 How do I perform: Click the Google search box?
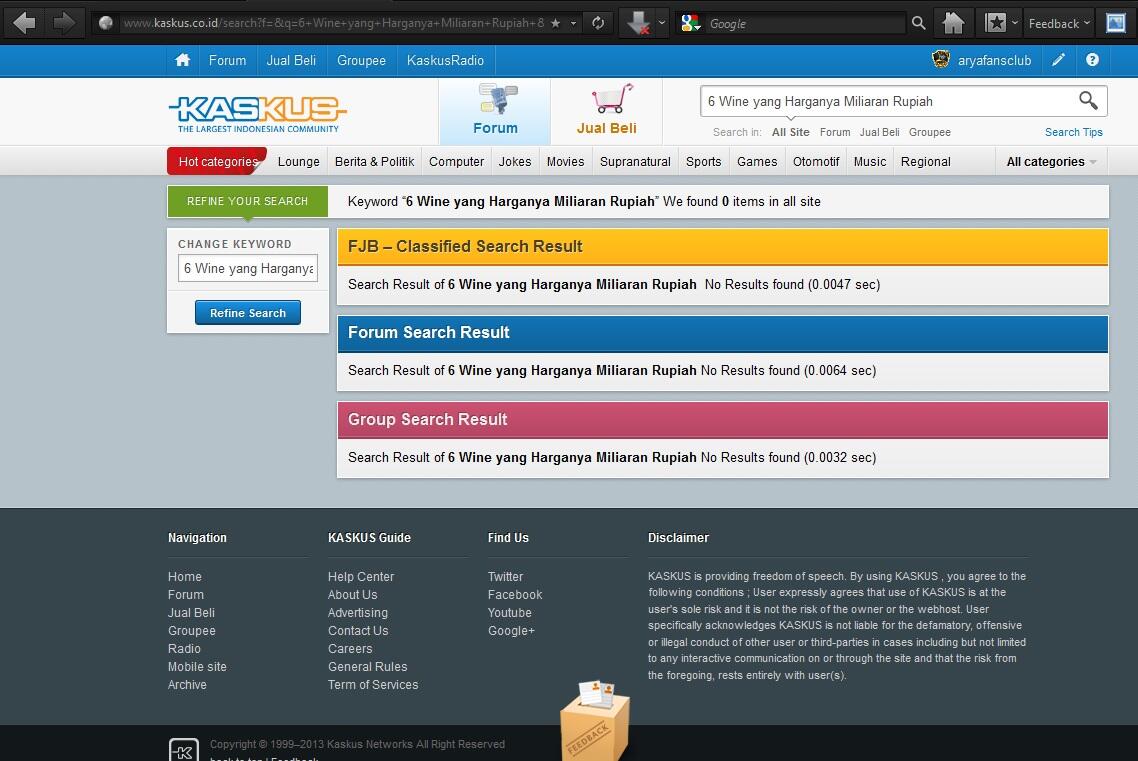806,23
